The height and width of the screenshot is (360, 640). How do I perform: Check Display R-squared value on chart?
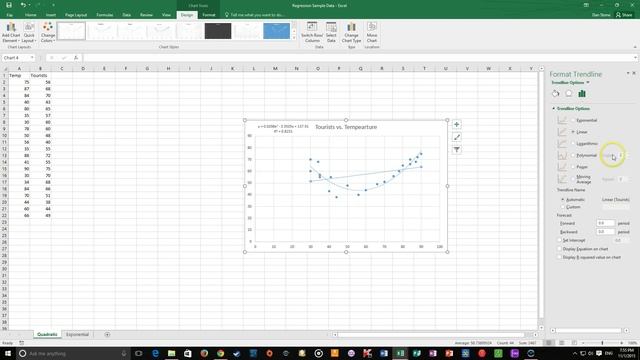tap(560, 258)
